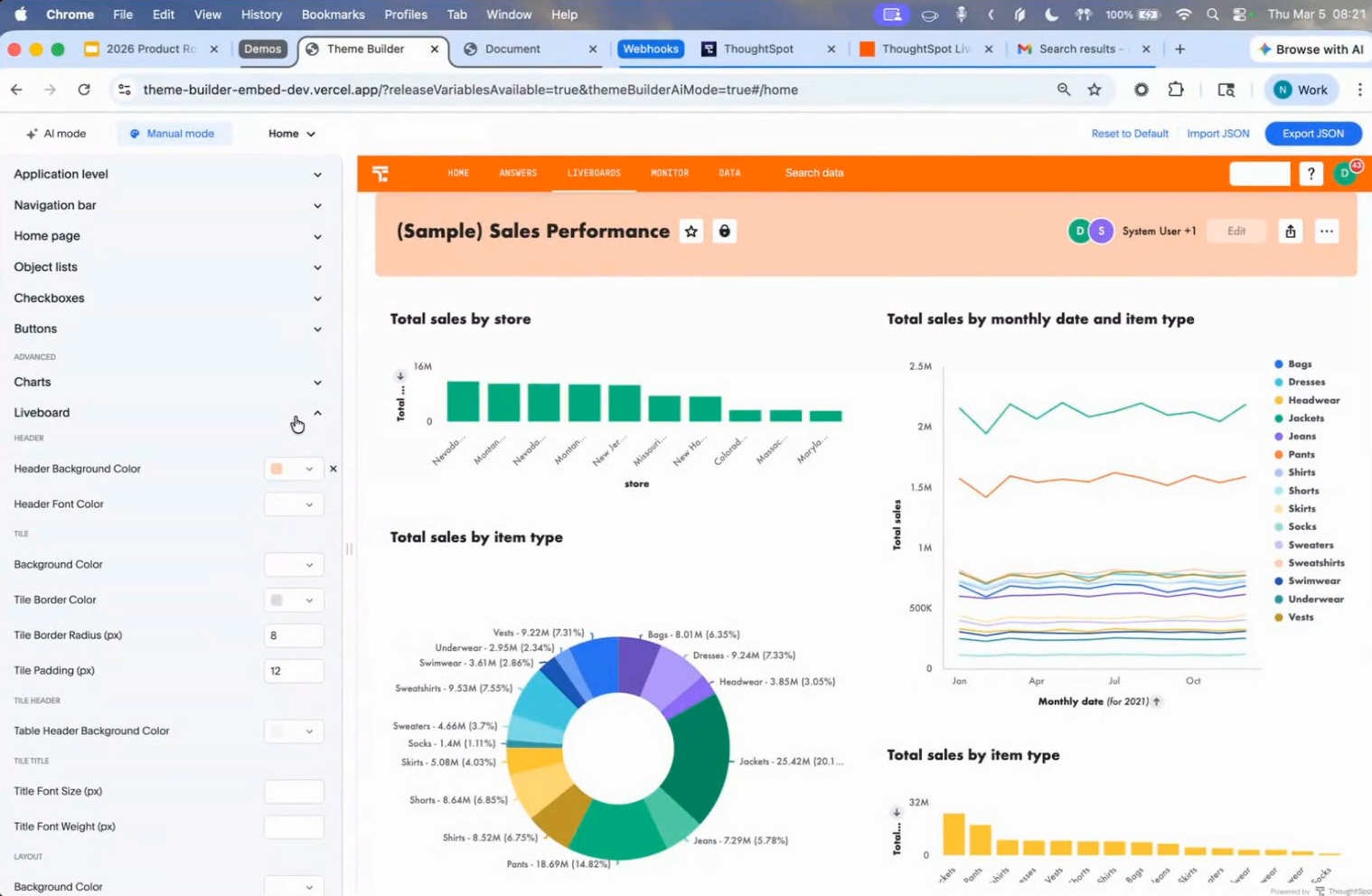Select Manual mode
This screenshot has width=1372, height=896.
click(x=173, y=134)
